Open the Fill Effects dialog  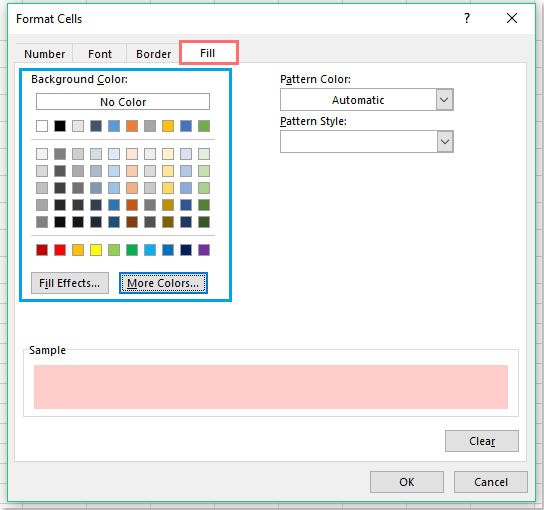tap(70, 283)
